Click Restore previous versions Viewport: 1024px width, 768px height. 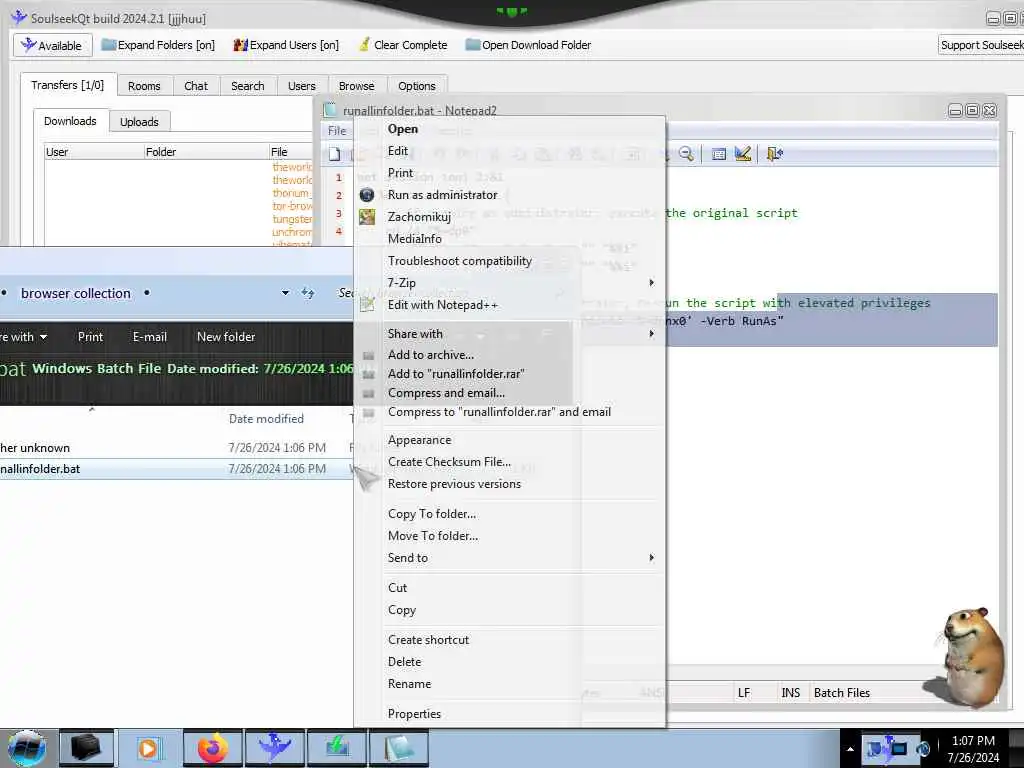(x=455, y=484)
